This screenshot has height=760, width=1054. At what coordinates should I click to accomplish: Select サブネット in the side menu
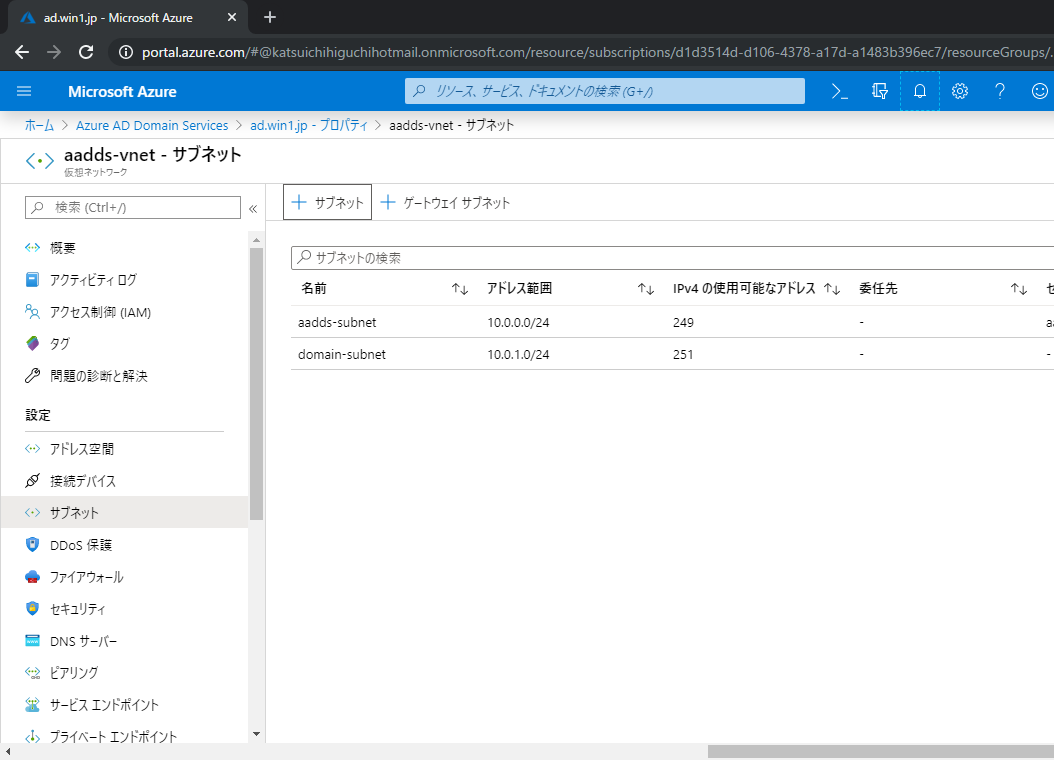124,513
